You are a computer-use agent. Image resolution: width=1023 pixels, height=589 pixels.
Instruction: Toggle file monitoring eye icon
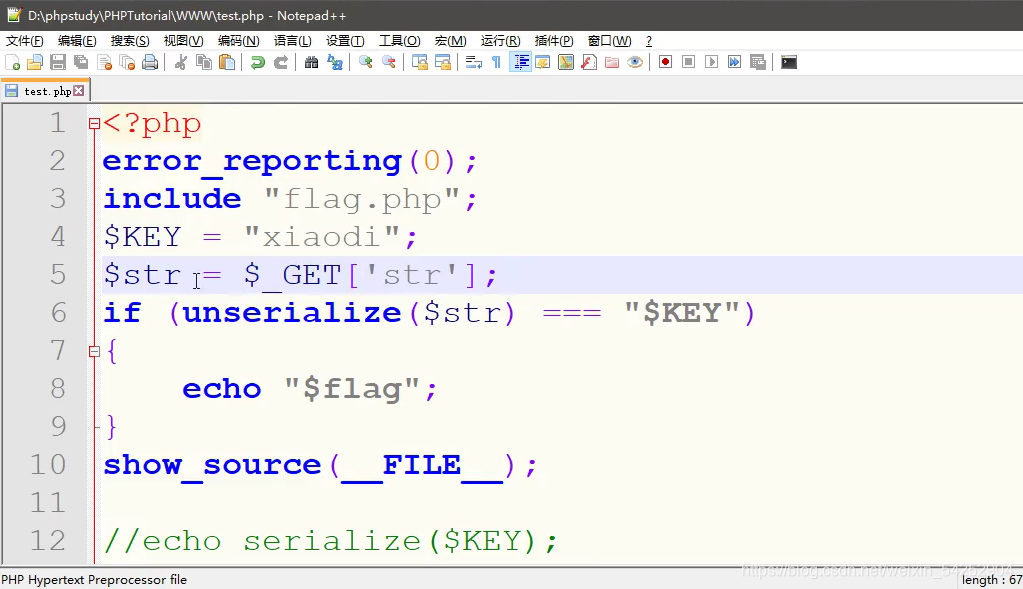pos(635,62)
